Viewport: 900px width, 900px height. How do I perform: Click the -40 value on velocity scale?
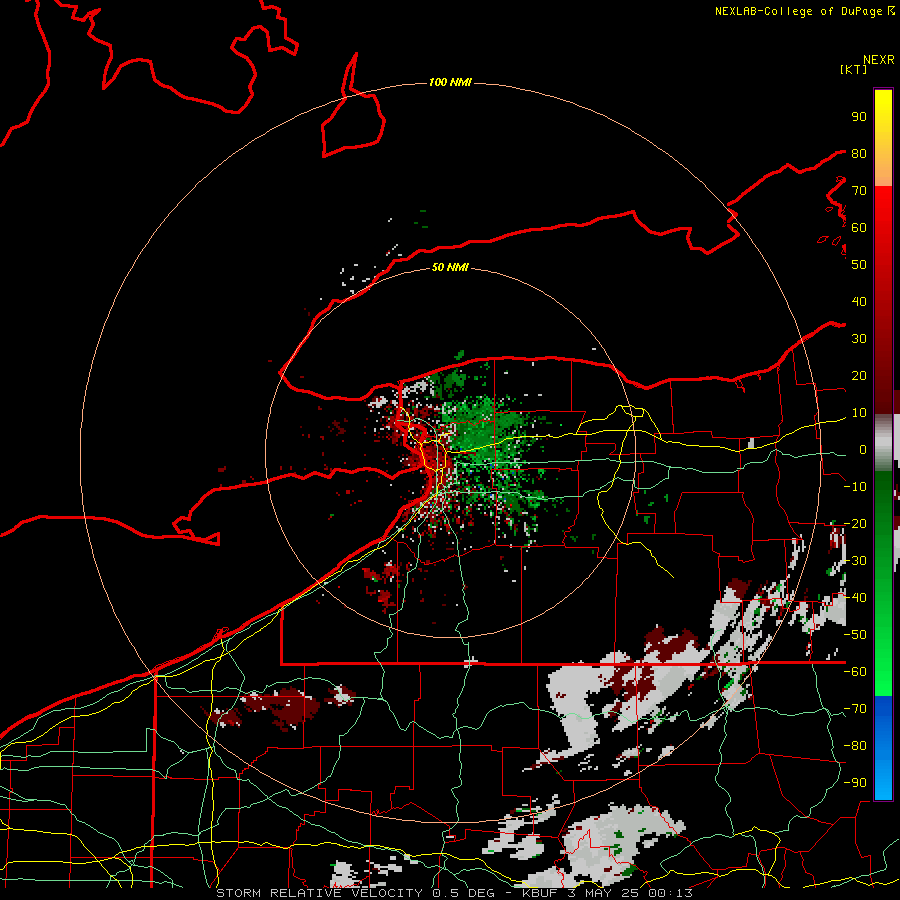click(x=855, y=598)
